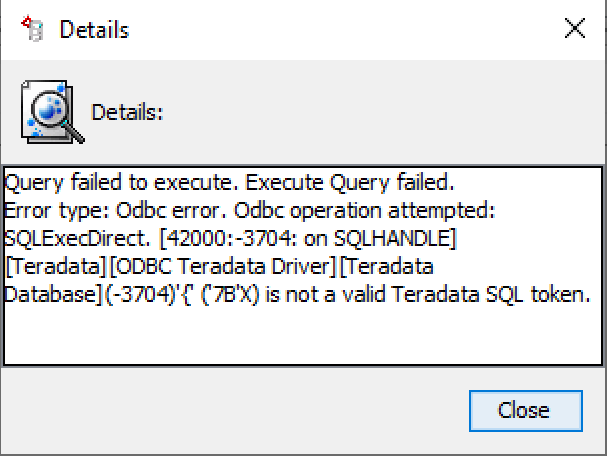Viewport: 607px width, 456px height.
Task: Click the magnifying glass document icon
Action: pos(53,112)
